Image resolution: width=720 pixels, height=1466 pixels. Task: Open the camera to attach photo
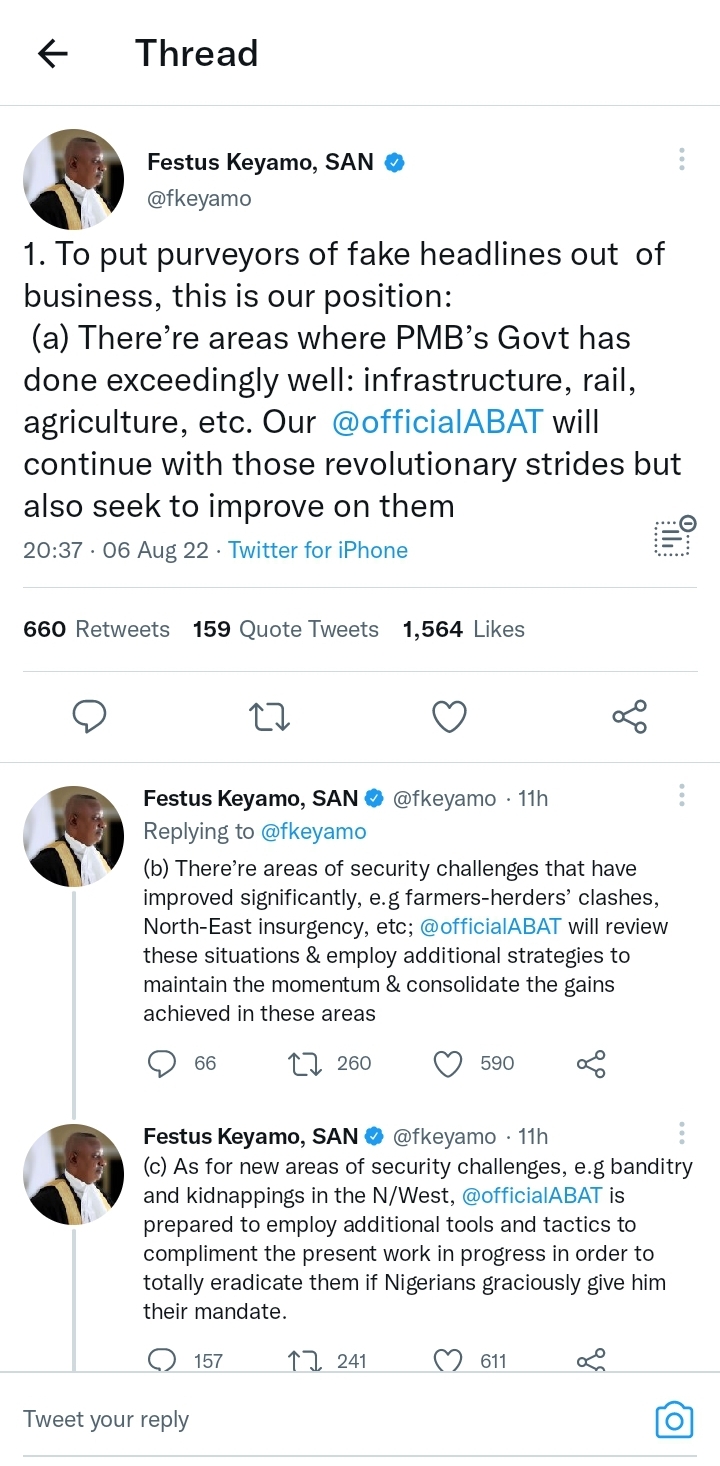coord(674,1420)
